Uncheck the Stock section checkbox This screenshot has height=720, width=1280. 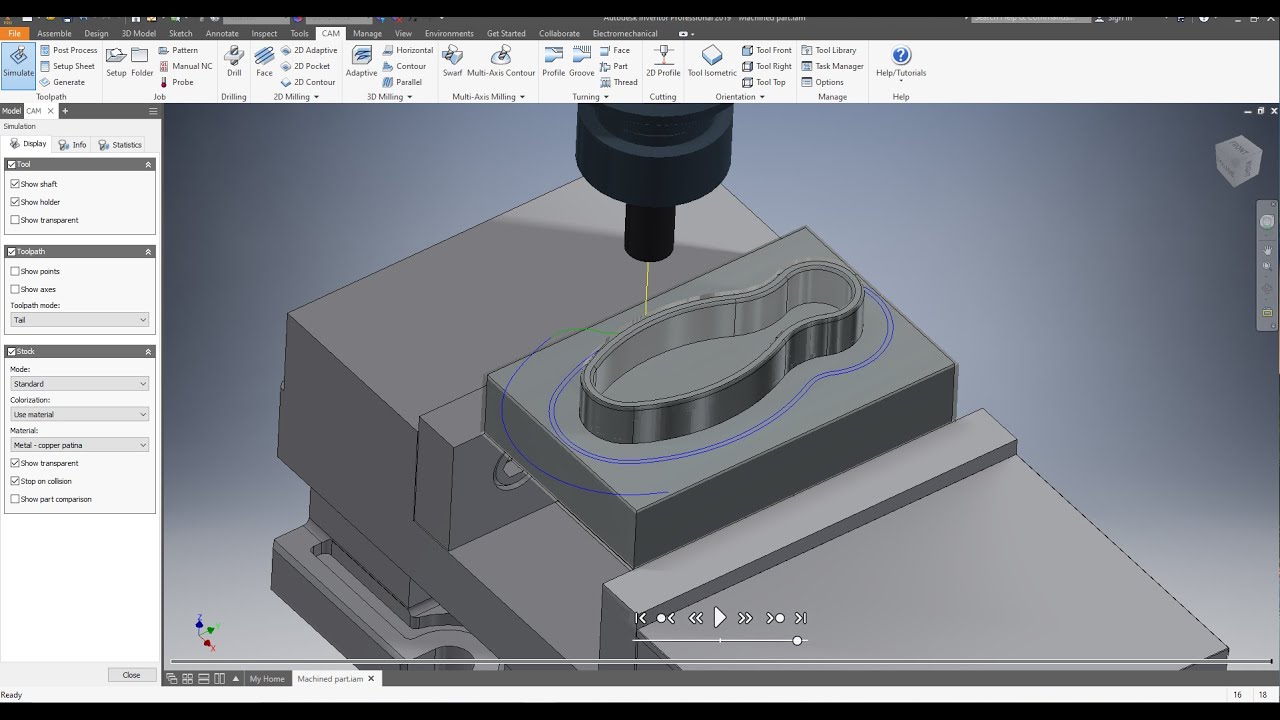tap(12, 352)
